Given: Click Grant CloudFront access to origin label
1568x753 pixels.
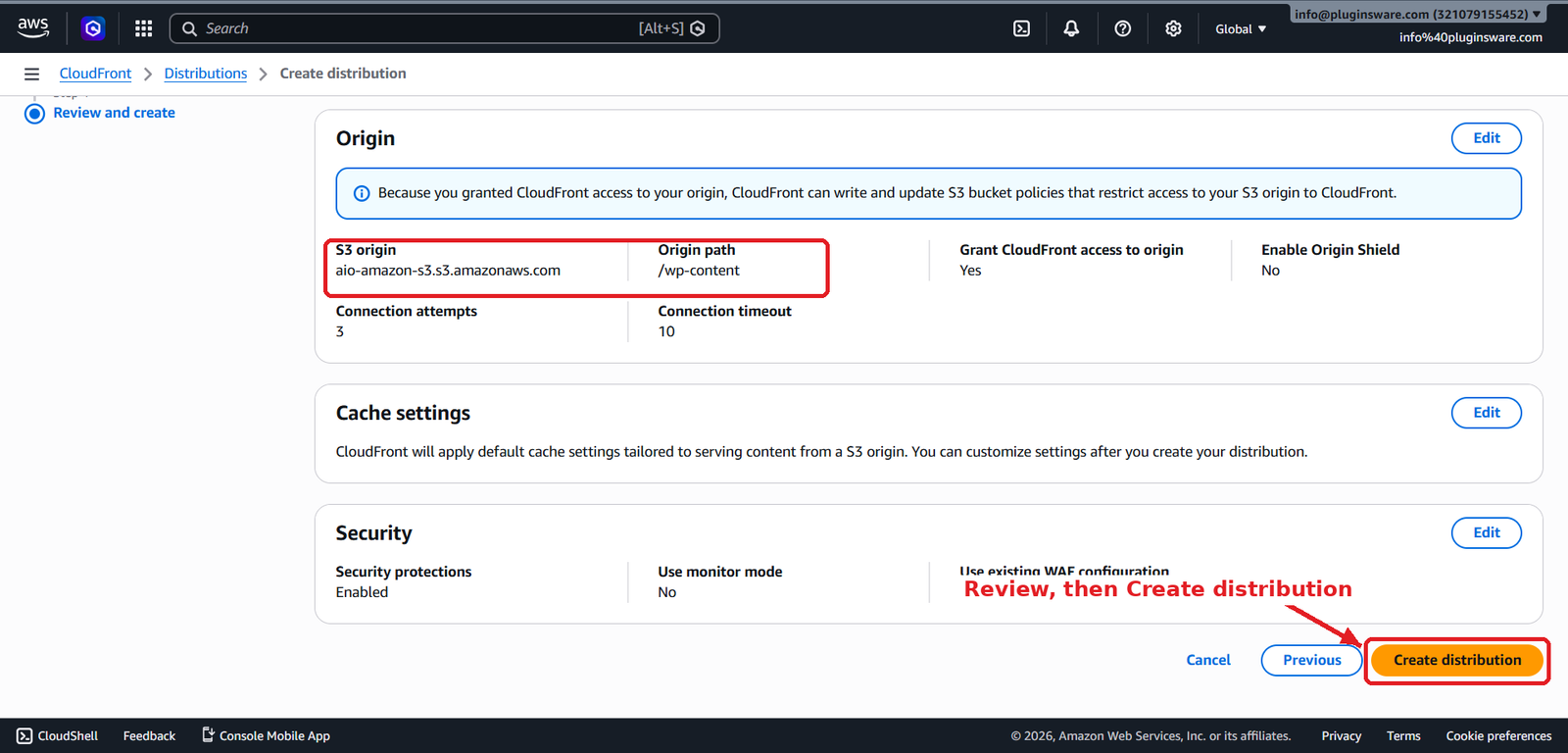Looking at the screenshot, I should pyautogui.click(x=1071, y=250).
